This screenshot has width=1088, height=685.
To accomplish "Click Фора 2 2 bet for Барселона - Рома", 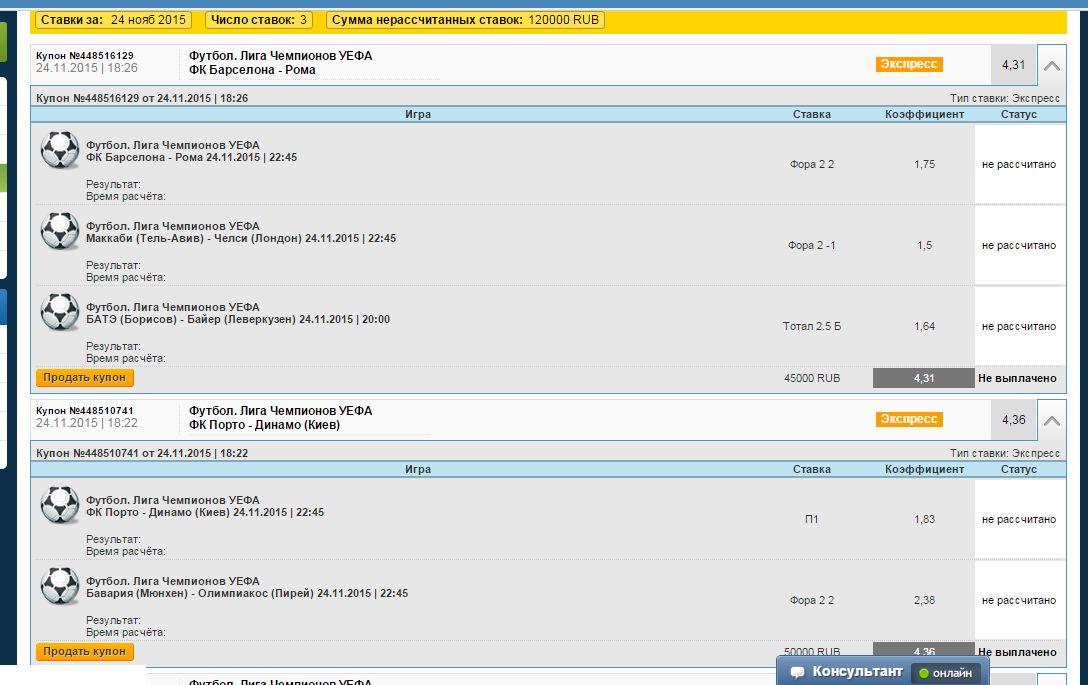I will click(812, 164).
